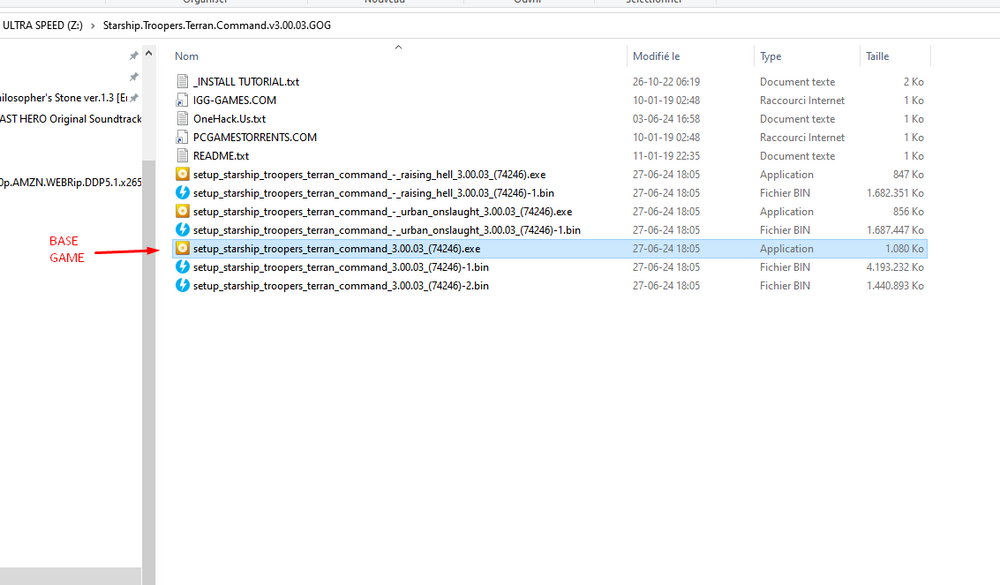The height and width of the screenshot is (585, 1000).
Task: Select terran_command_3.00.03_(74246)-1.bin file name
Action: coord(341,267)
